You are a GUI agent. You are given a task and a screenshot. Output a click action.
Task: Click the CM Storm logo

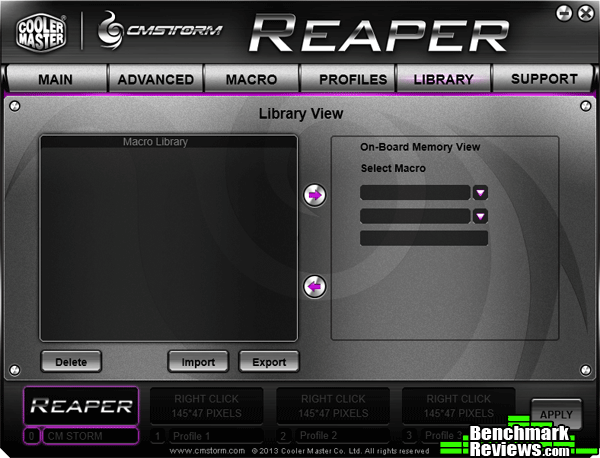coord(160,34)
